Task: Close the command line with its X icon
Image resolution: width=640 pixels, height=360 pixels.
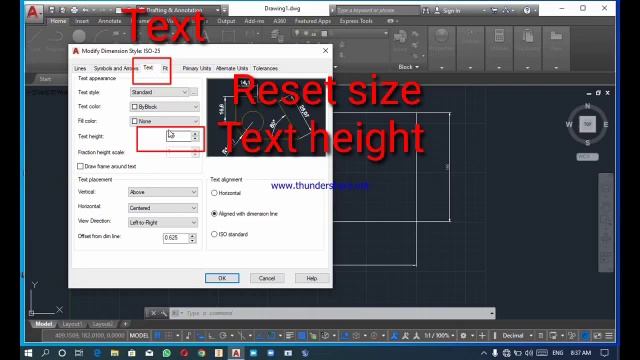Action: 153,313
